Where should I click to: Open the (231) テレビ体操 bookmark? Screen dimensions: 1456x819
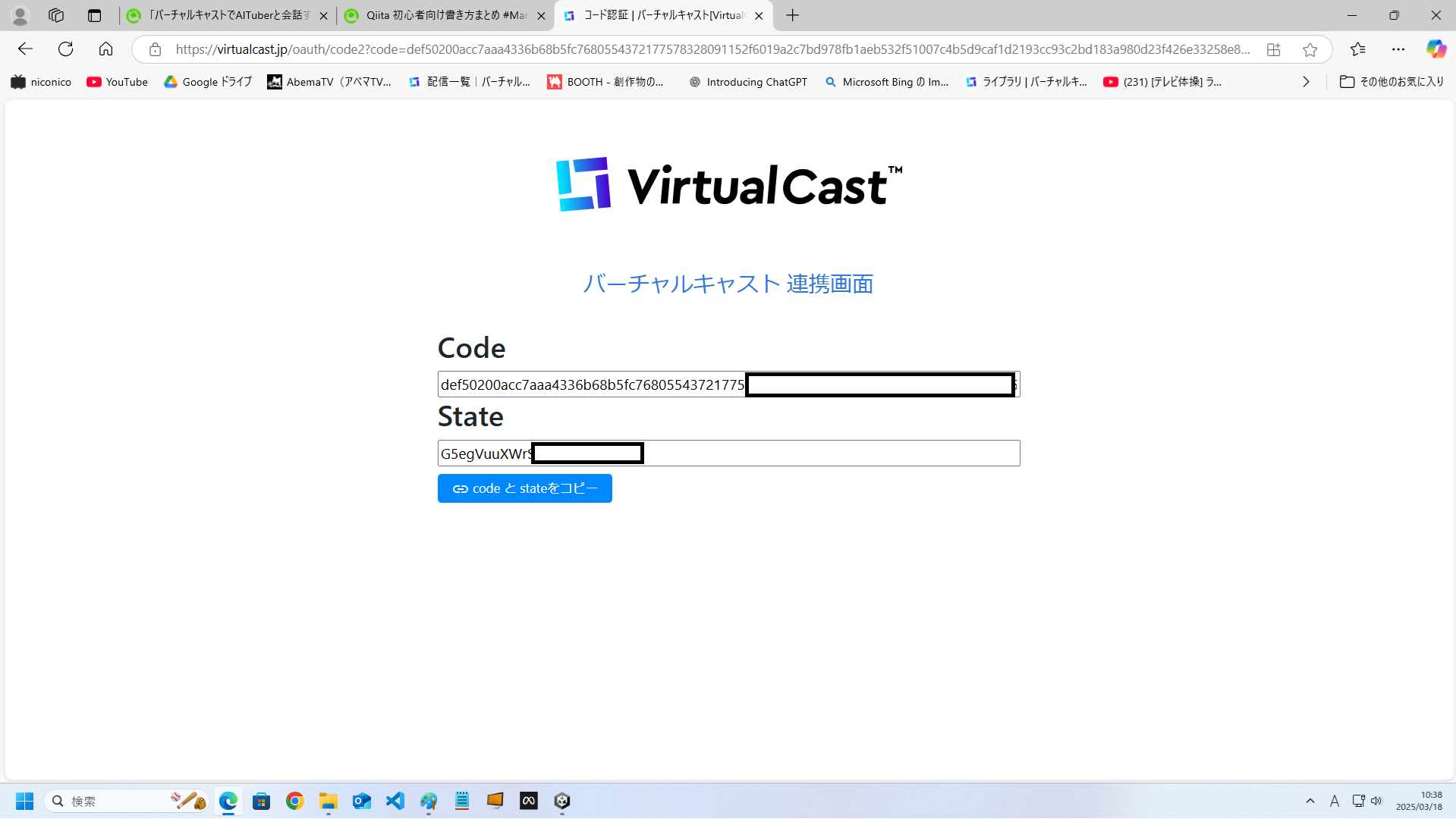(1162, 82)
